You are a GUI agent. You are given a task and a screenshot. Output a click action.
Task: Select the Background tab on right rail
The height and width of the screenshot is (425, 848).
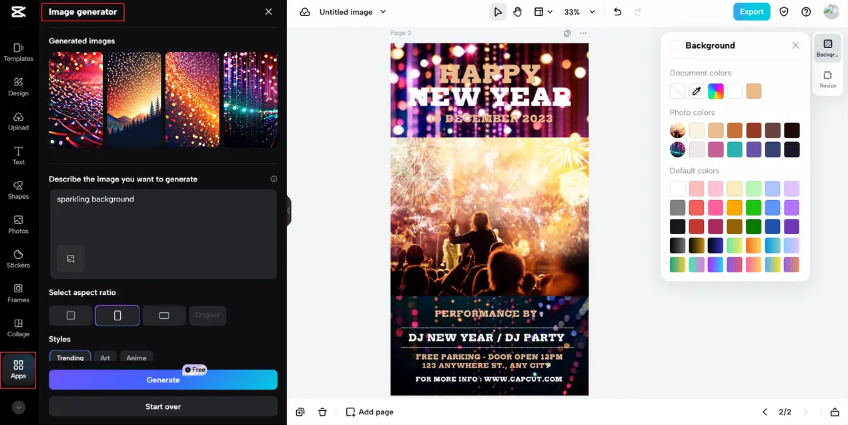tap(827, 48)
